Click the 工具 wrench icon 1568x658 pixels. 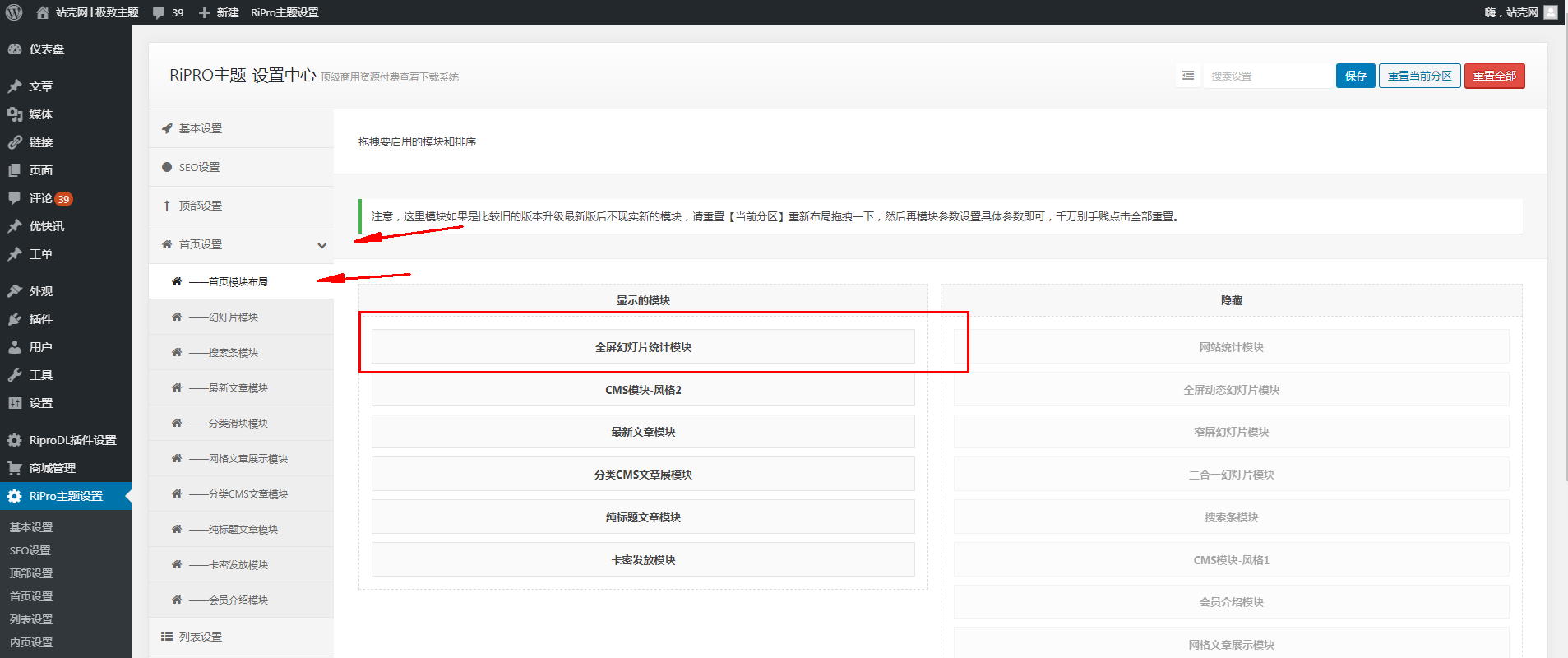15,375
